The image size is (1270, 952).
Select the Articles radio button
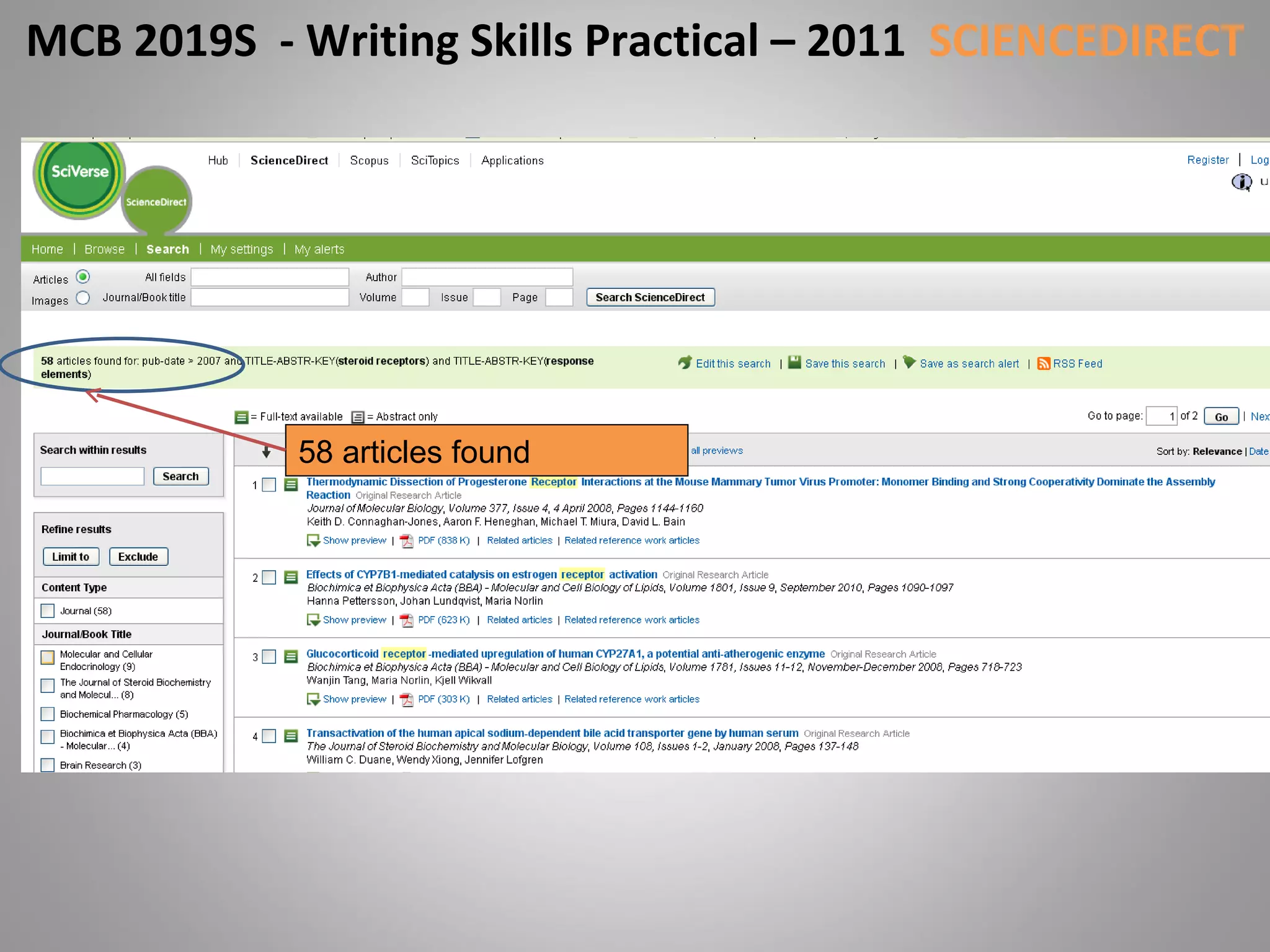[x=83, y=276]
